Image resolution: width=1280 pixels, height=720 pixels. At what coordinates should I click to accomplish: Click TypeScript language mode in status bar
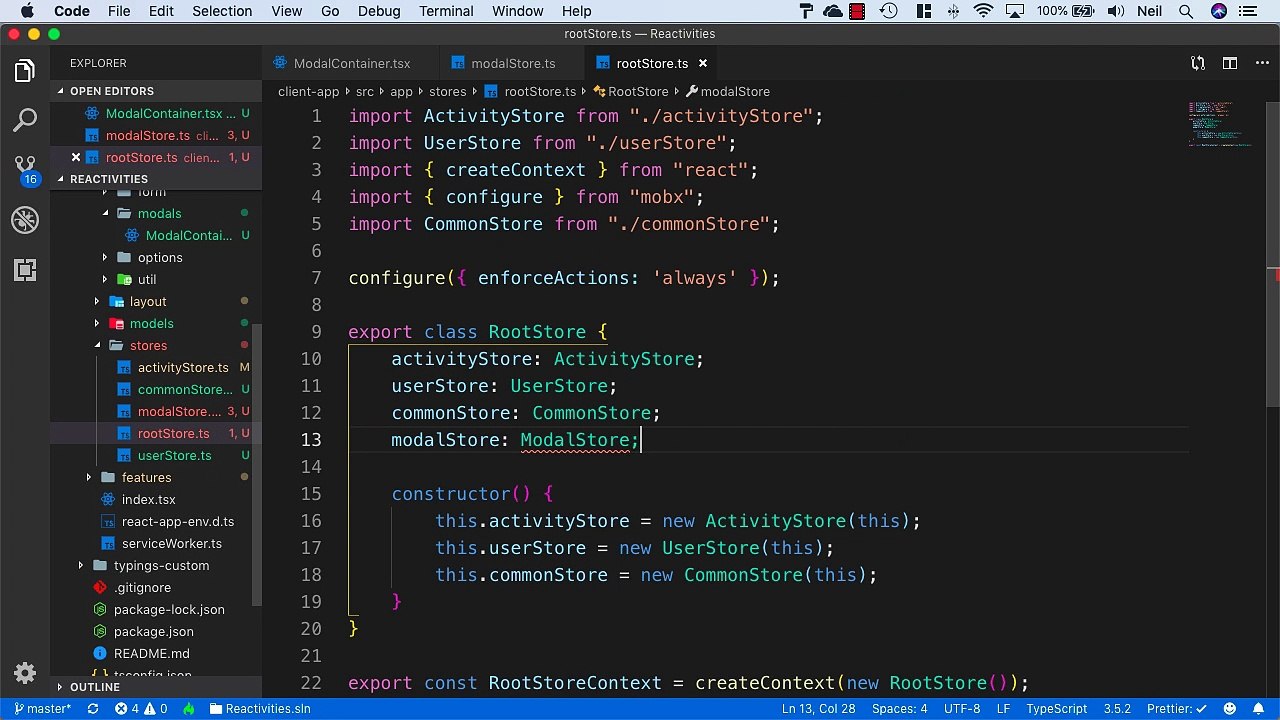pos(1056,709)
